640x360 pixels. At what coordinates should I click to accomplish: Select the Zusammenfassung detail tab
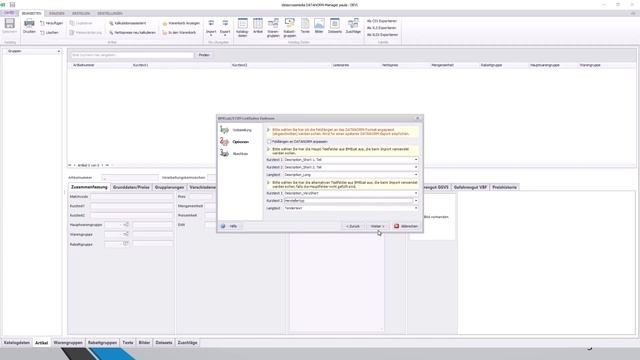coord(89,187)
